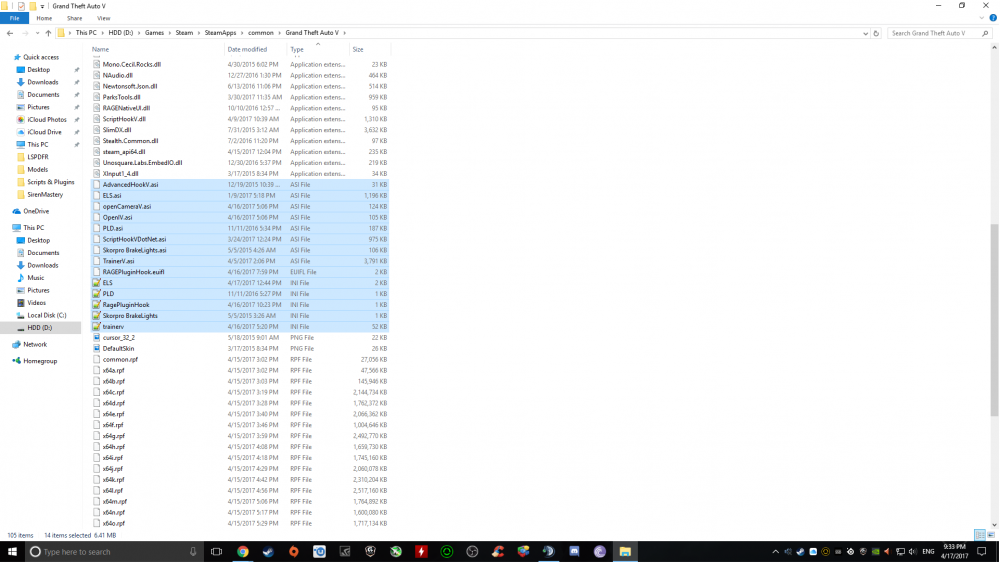Open the Home ribbon tab
1000x563 pixels.
(44, 18)
